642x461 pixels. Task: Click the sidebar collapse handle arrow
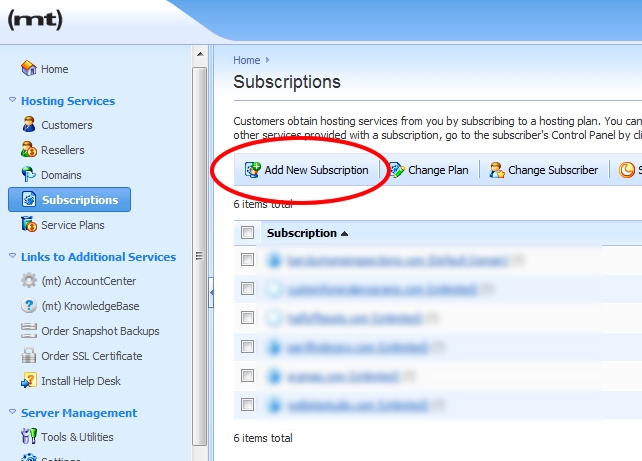[x=211, y=292]
